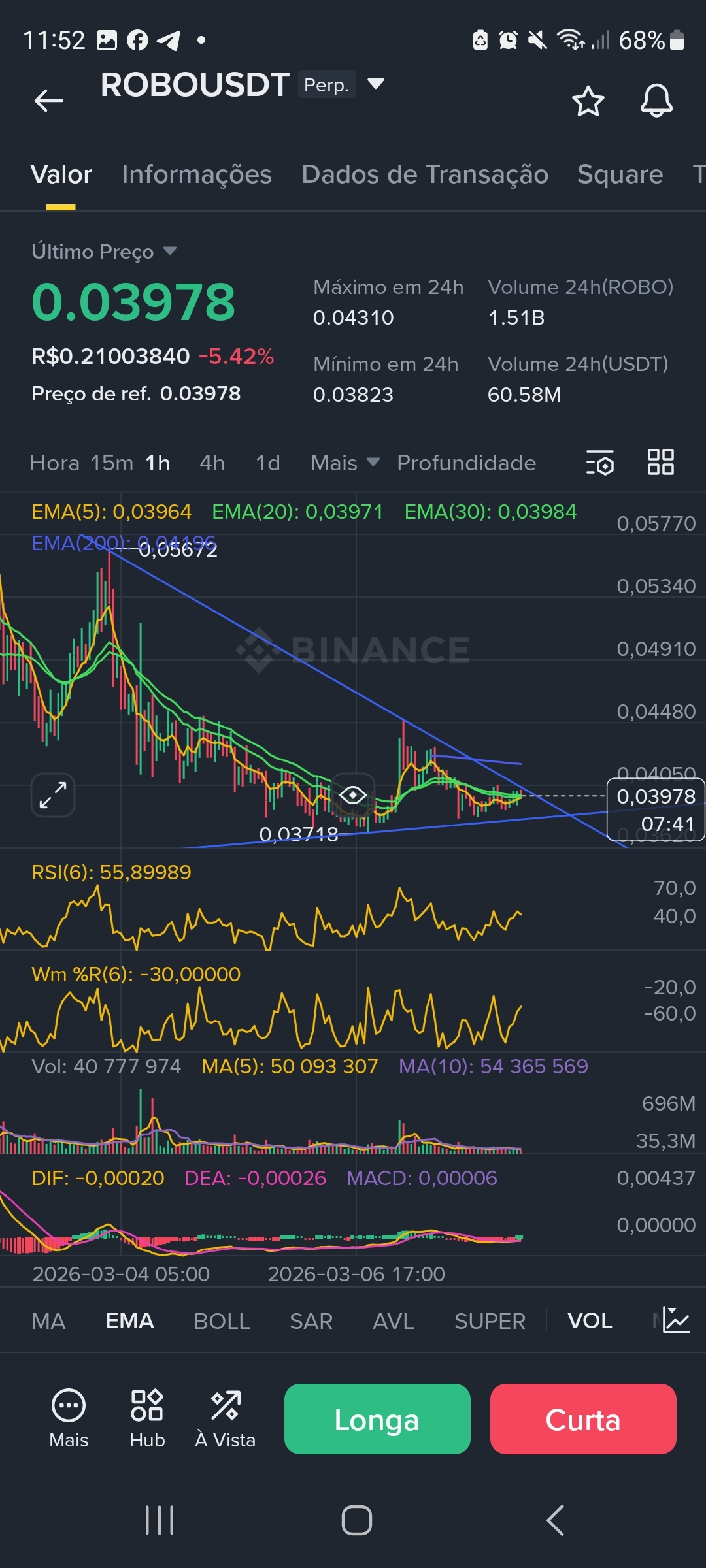Open short position with Curta button
Image resolution: width=706 pixels, height=1568 pixels.
(583, 1419)
